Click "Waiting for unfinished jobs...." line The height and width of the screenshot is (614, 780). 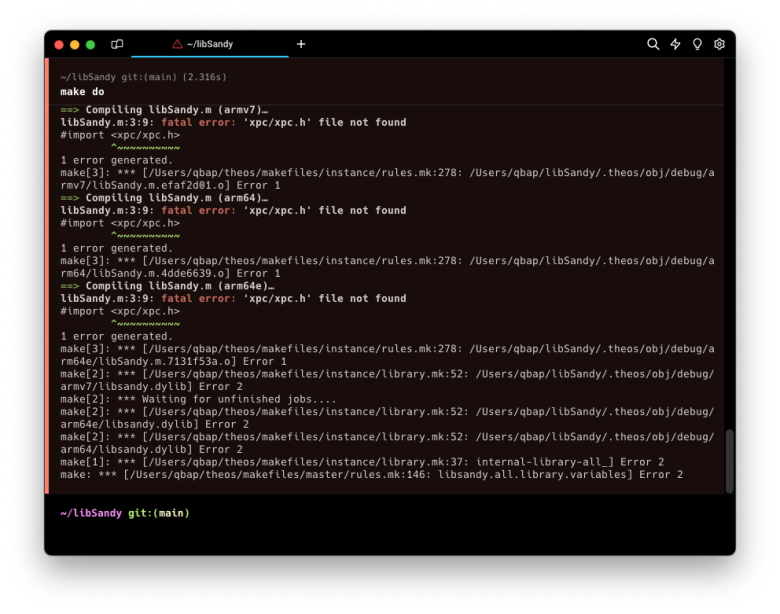click(x=198, y=399)
